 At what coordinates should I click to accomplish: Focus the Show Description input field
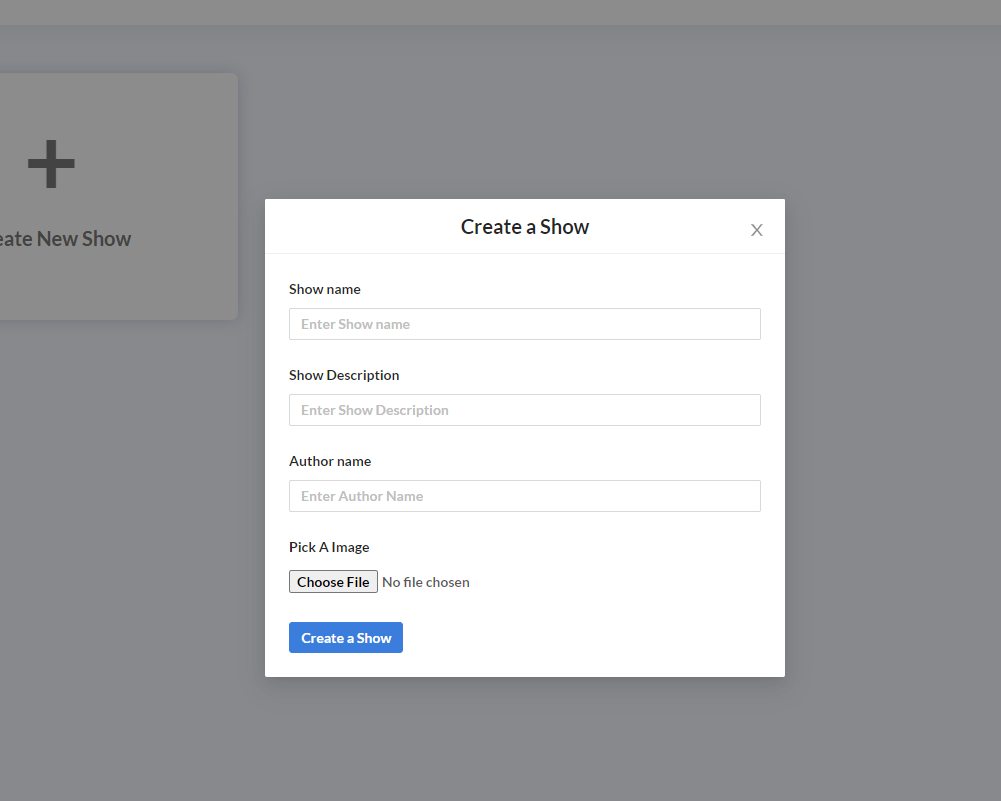tap(525, 410)
